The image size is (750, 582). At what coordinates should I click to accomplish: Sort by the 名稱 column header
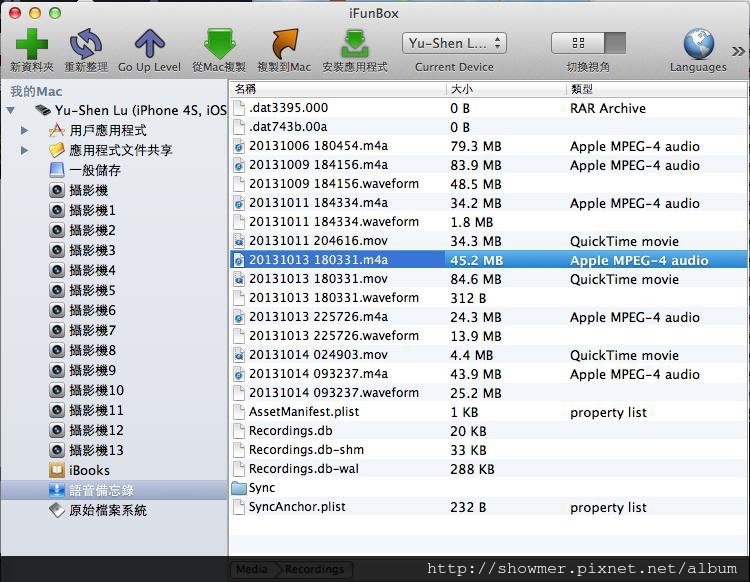click(x=338, y=89)
